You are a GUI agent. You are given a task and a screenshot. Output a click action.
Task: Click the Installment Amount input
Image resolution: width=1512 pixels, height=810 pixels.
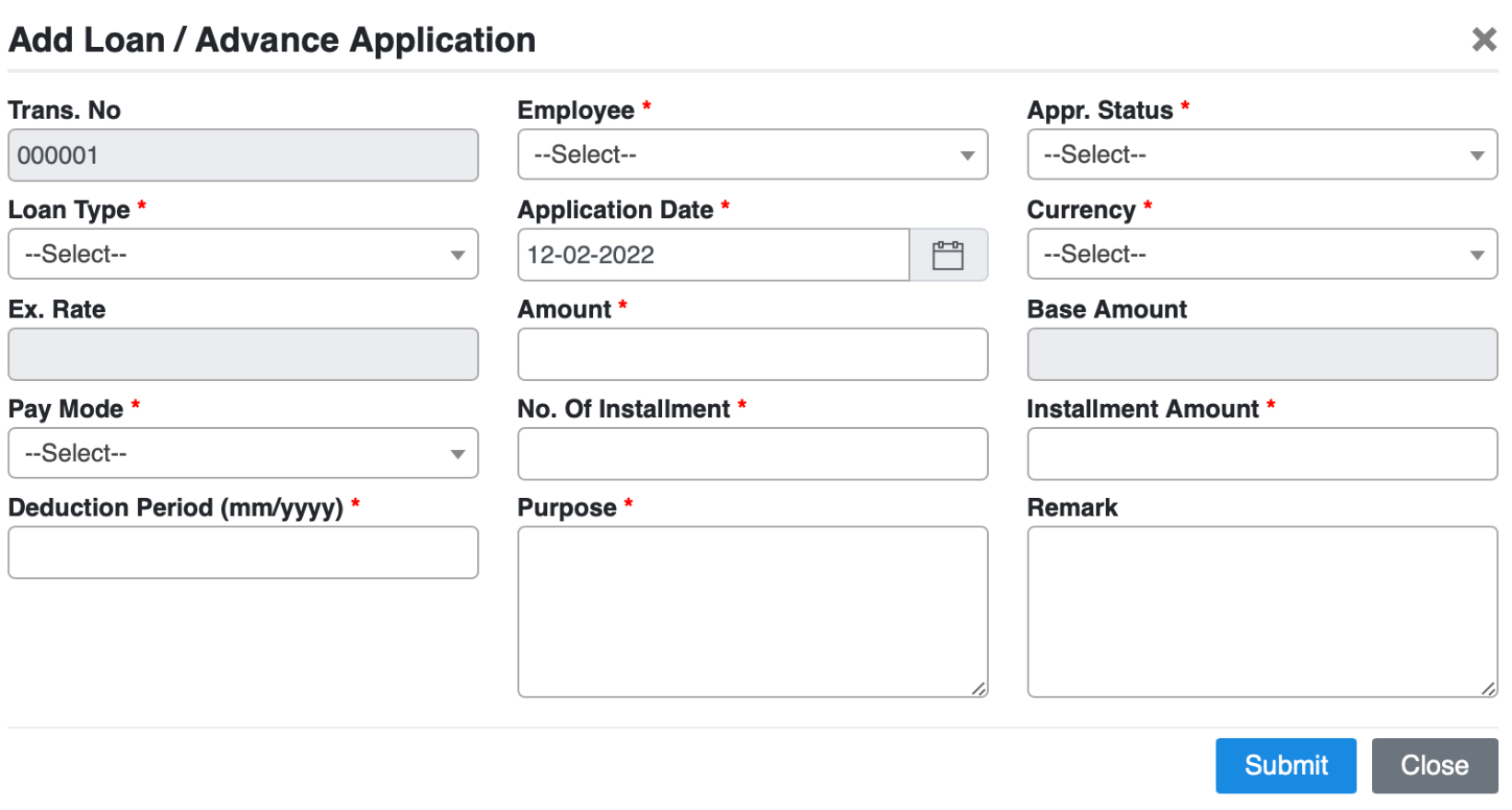[x=1262, y=454]
